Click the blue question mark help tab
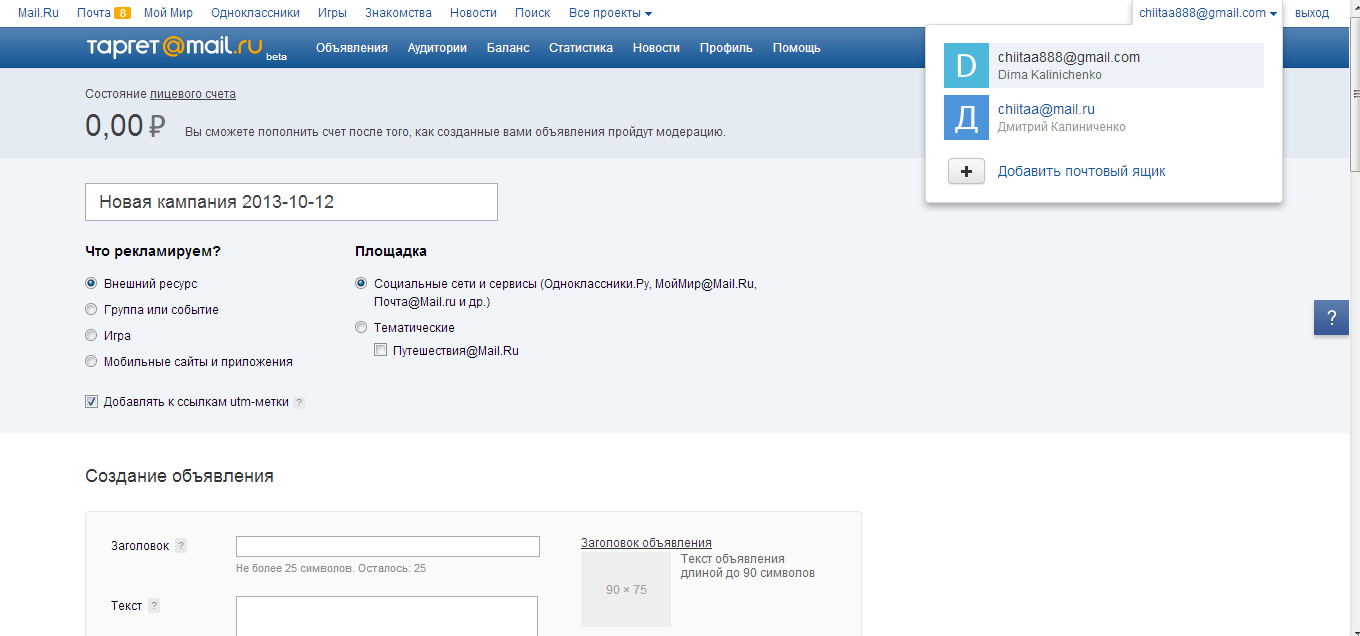 [x=1331, y=318]
